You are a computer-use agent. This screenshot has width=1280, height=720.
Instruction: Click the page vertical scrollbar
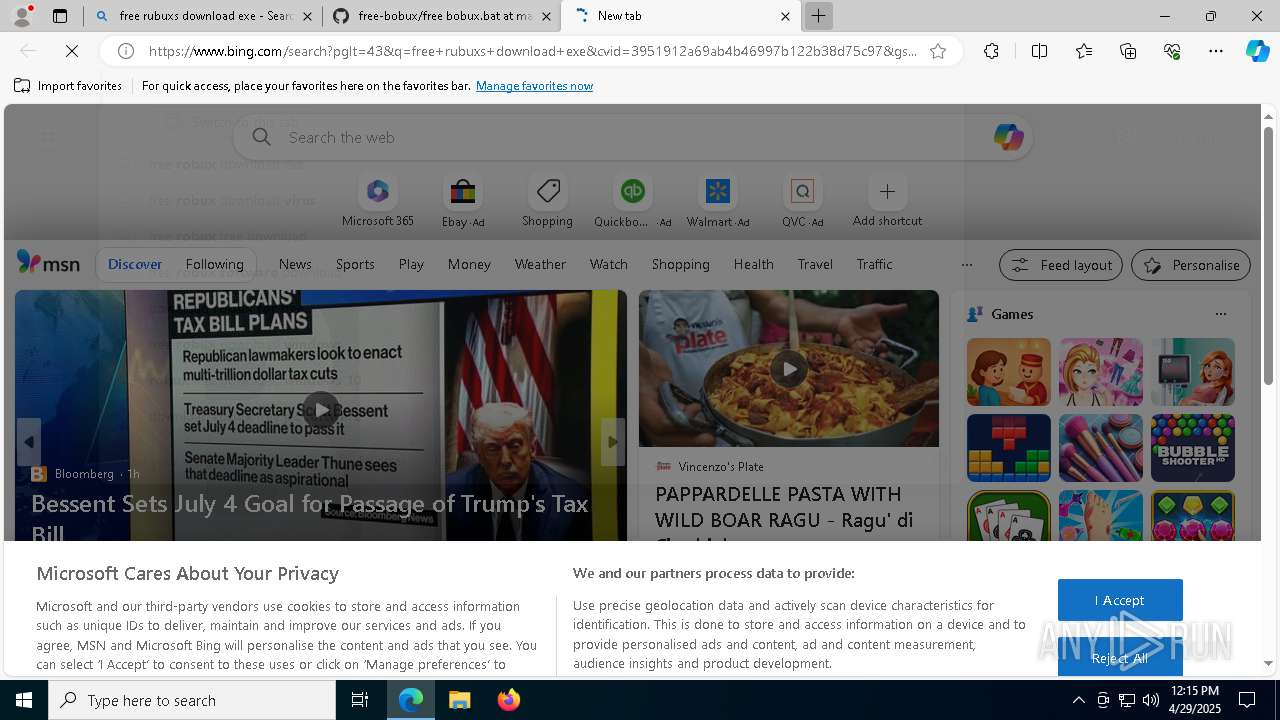click(1268, 255)
